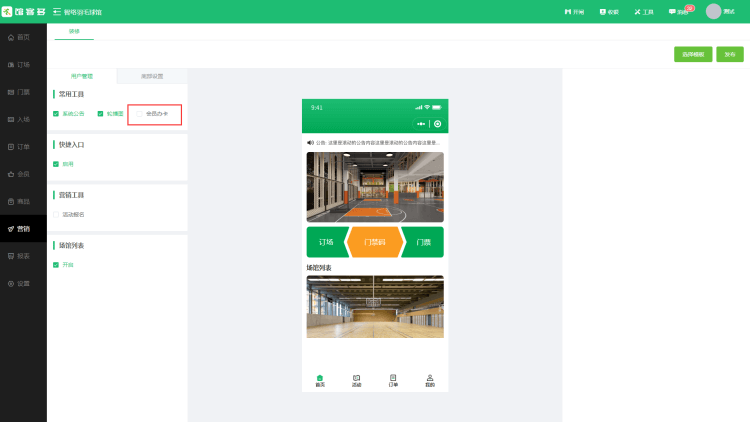
Task: Toggle the sidebar collapse icon in header
Action: 56,11
